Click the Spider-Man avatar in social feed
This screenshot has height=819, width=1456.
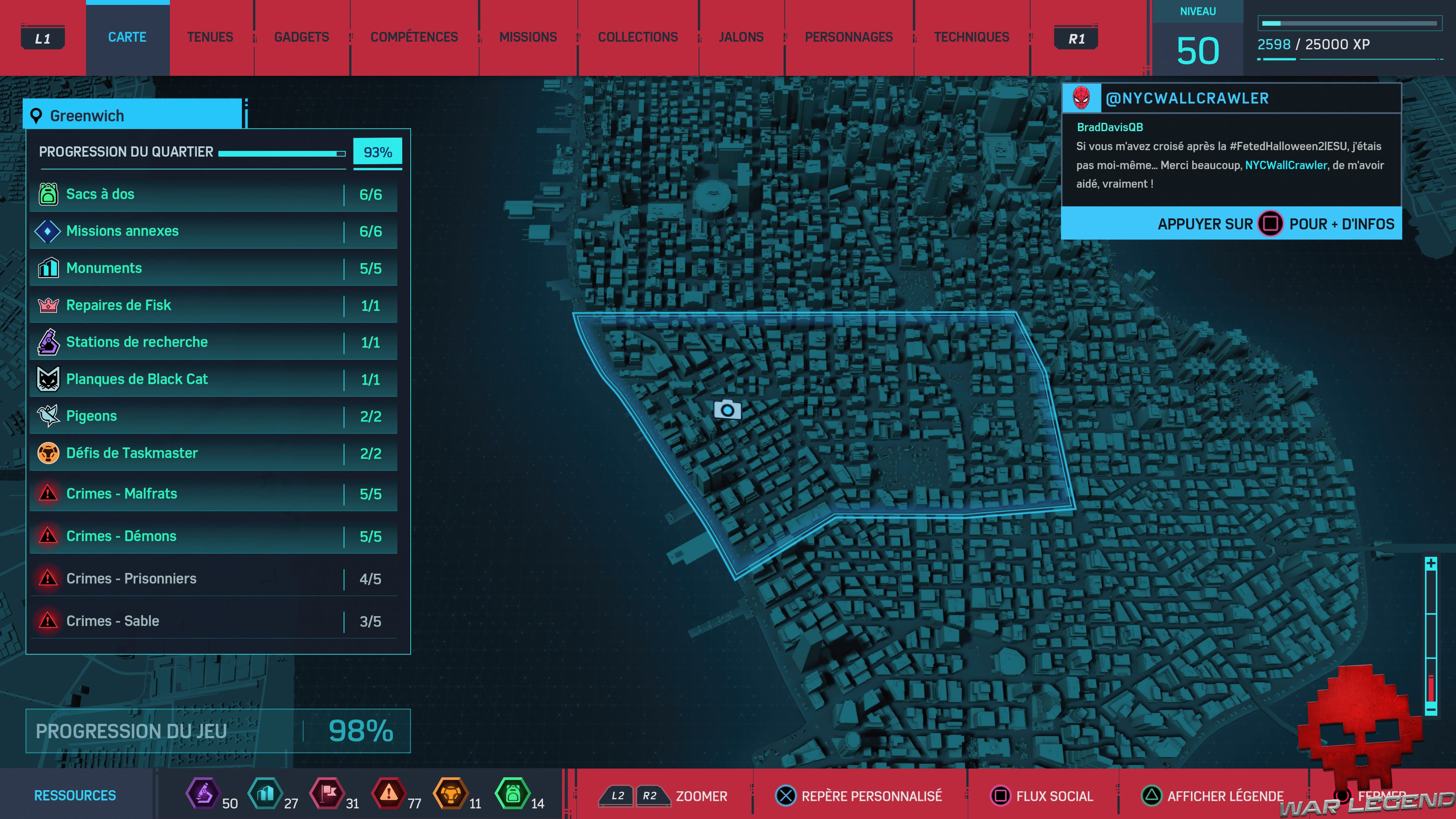pos(1081,98)
